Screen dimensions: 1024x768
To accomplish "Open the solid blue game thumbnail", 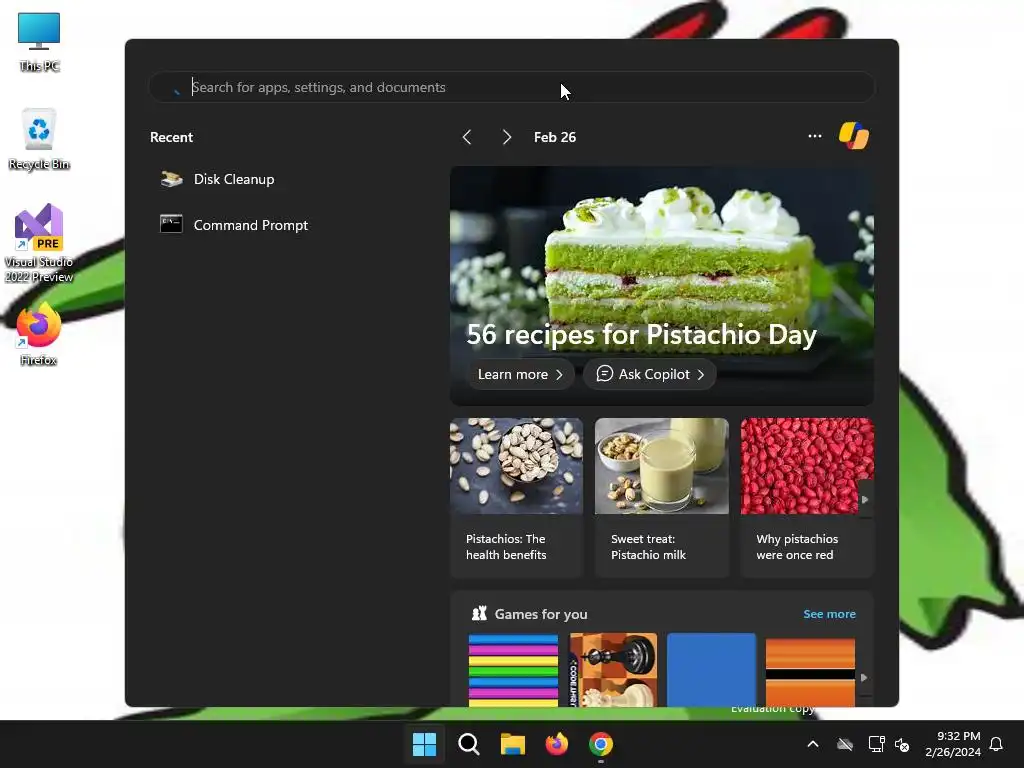I will (711, 670).
